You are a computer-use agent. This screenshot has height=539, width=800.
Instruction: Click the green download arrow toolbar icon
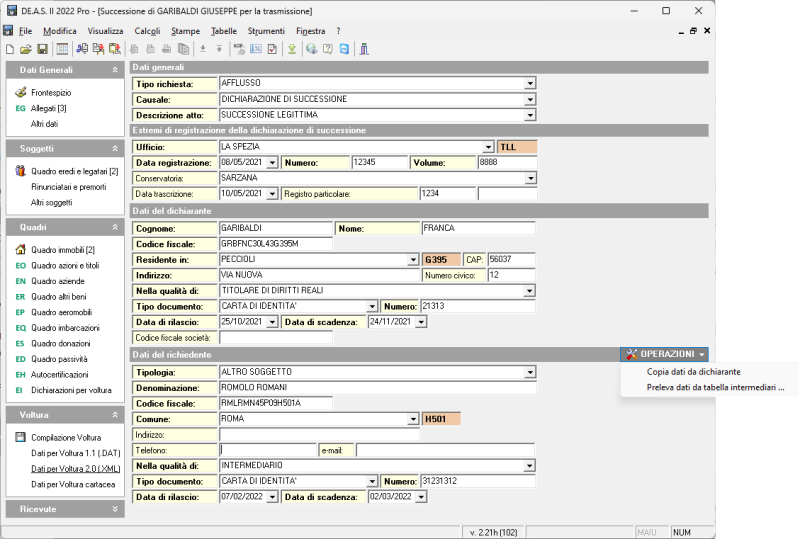pos(291,48)
